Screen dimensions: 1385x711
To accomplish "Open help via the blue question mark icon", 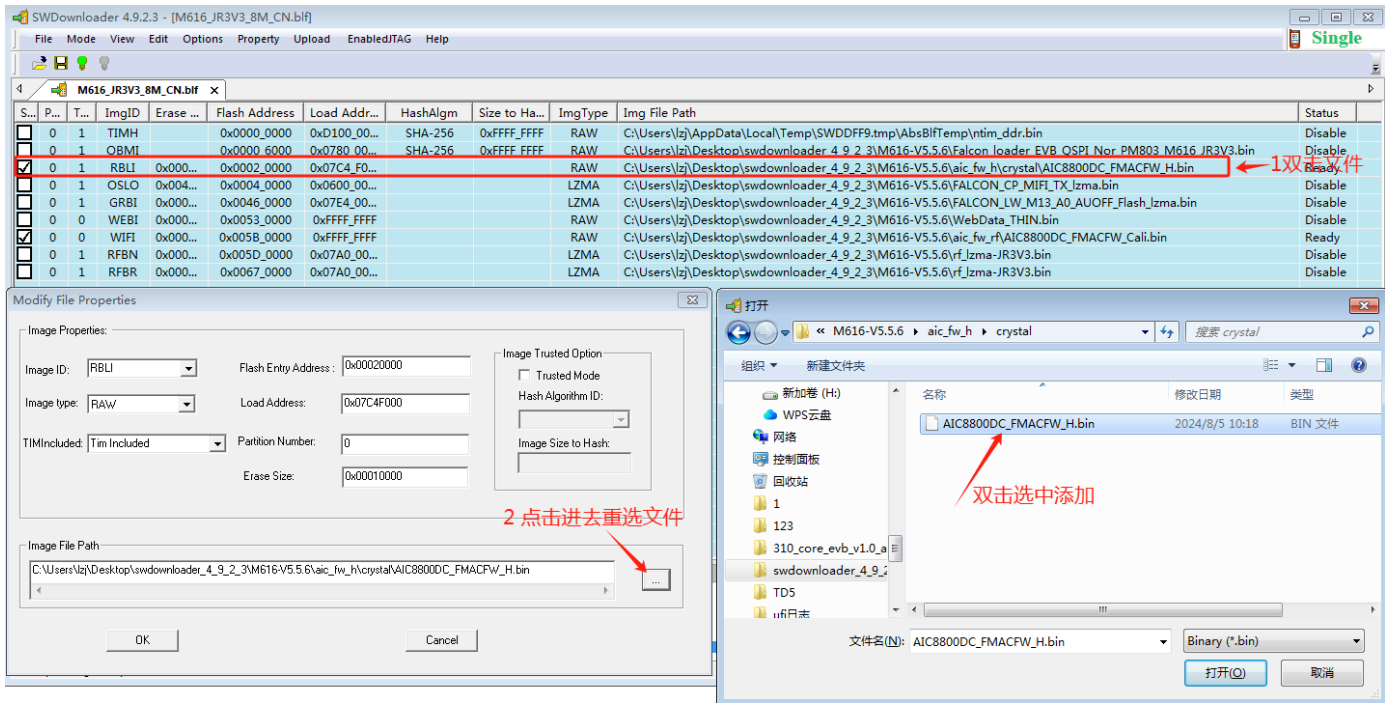I will [x=1359, y=366].
